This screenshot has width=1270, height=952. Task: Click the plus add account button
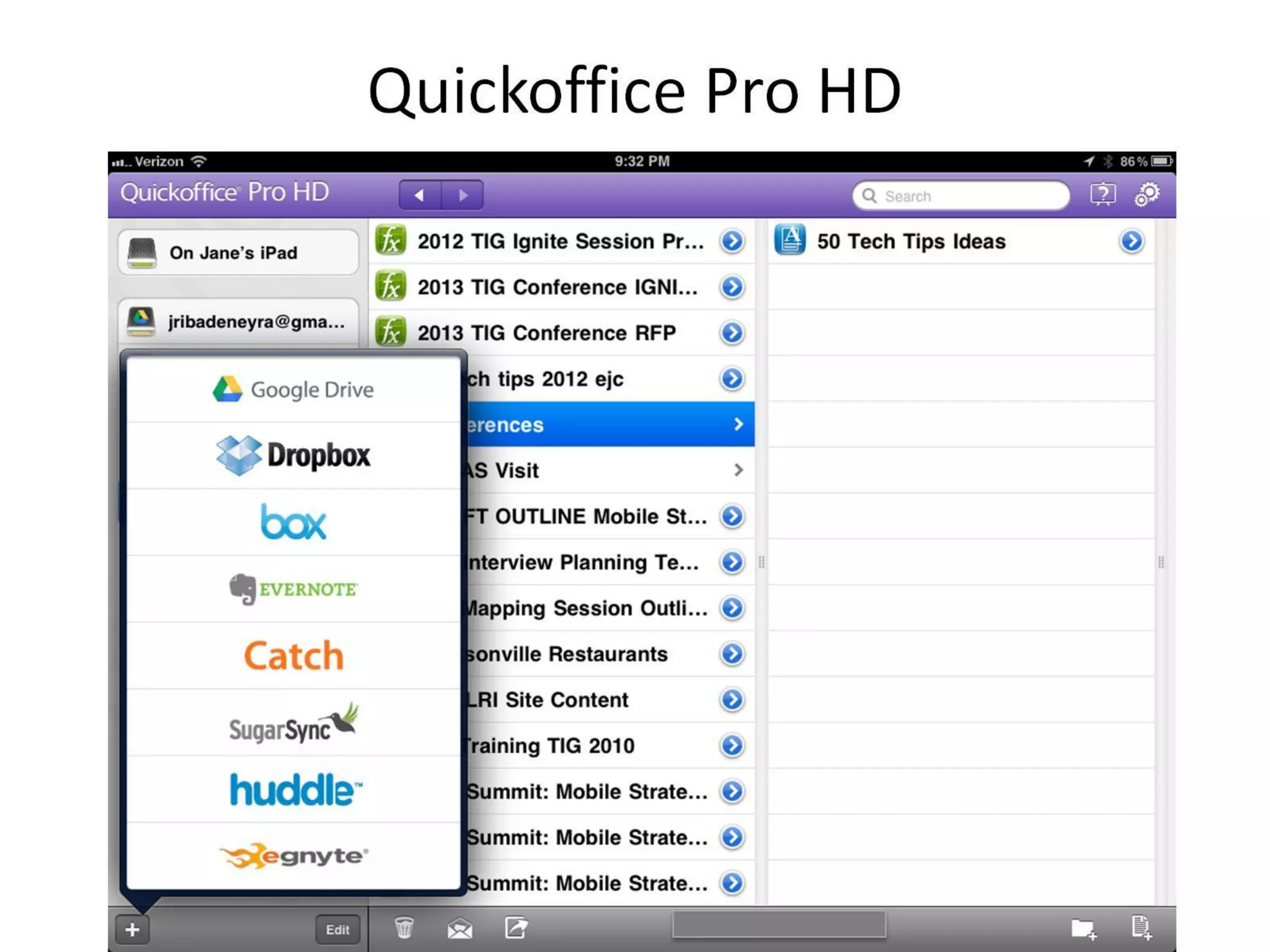pyautogui.click(x=132, y=929)
